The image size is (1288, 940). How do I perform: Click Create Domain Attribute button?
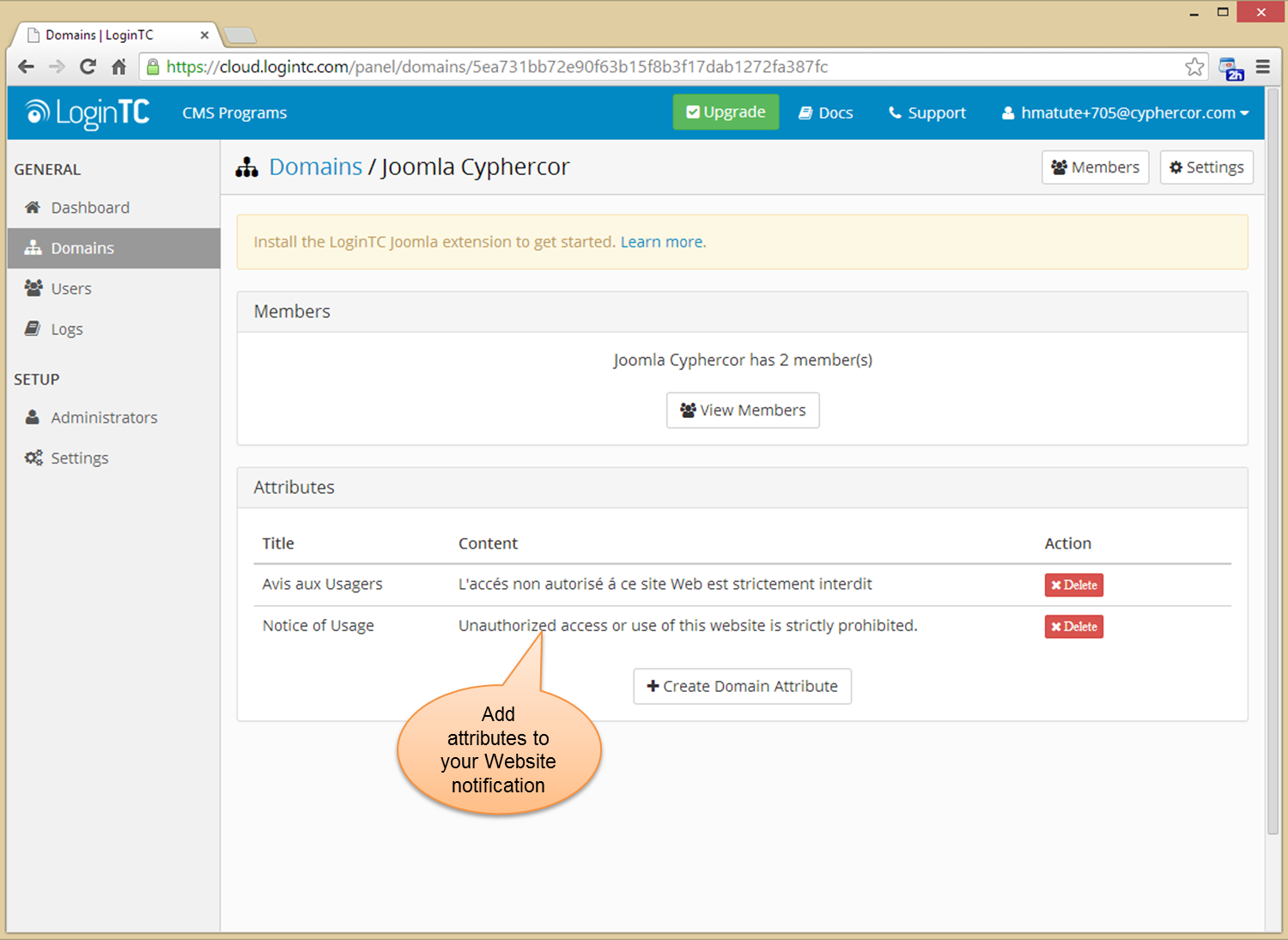pyautogui.click(x=742, y=687)
